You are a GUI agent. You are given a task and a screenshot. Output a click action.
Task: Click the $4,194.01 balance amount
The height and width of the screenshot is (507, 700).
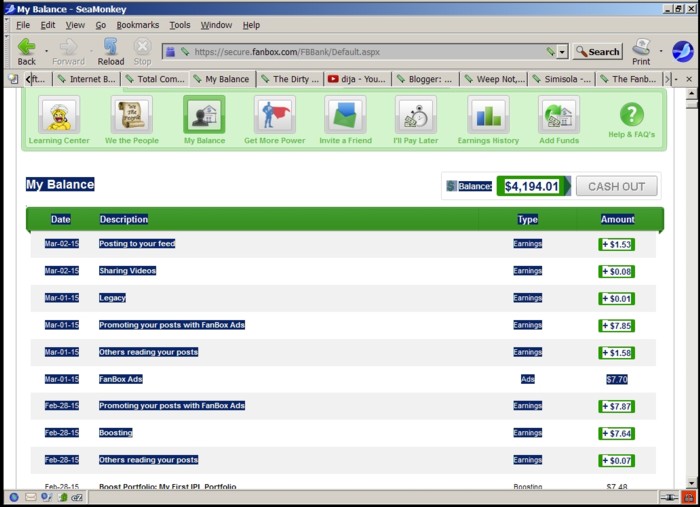point(531,186)
